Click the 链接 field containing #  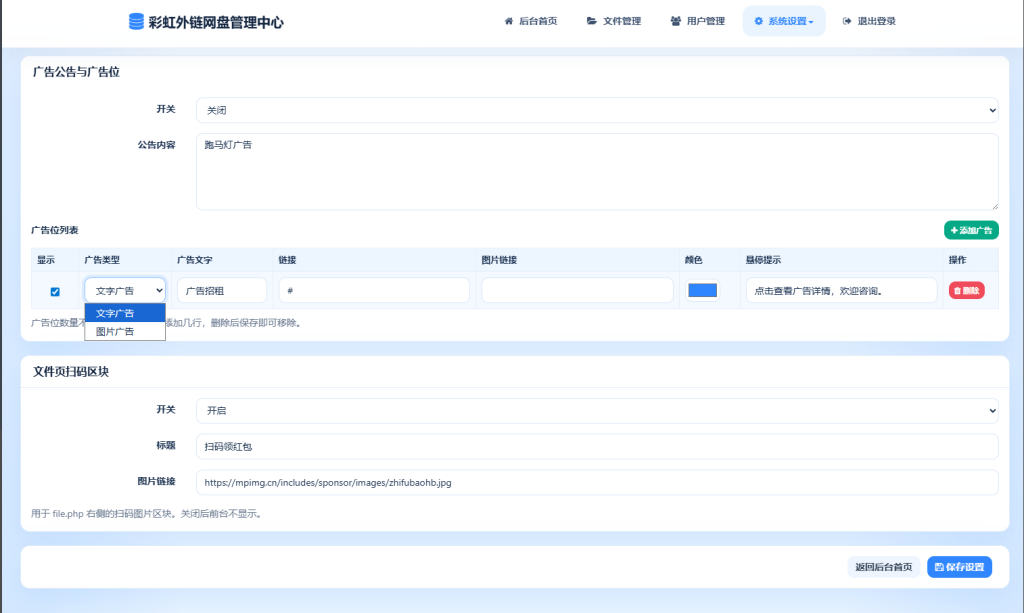click(x=374, y=291)
